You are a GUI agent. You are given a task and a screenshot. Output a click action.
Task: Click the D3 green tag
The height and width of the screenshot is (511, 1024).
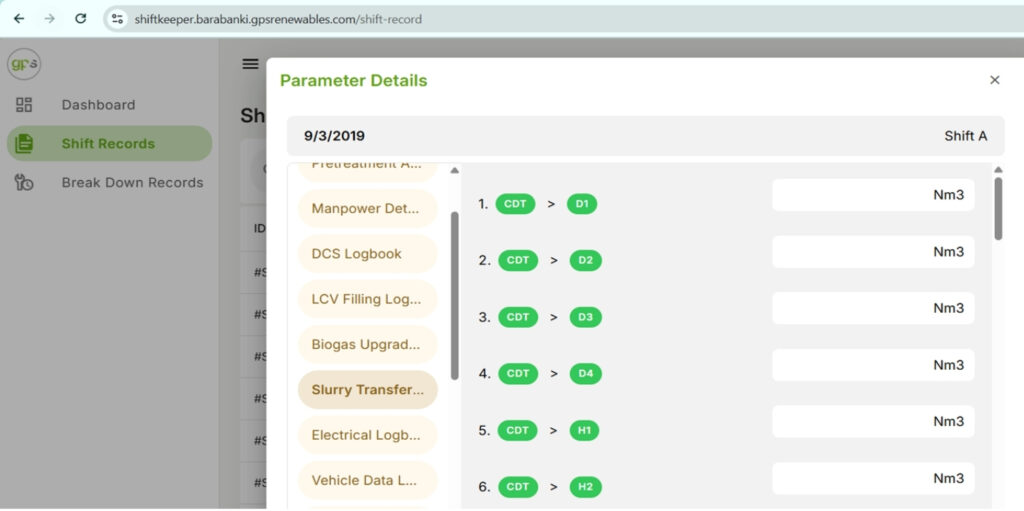(585, 317)
